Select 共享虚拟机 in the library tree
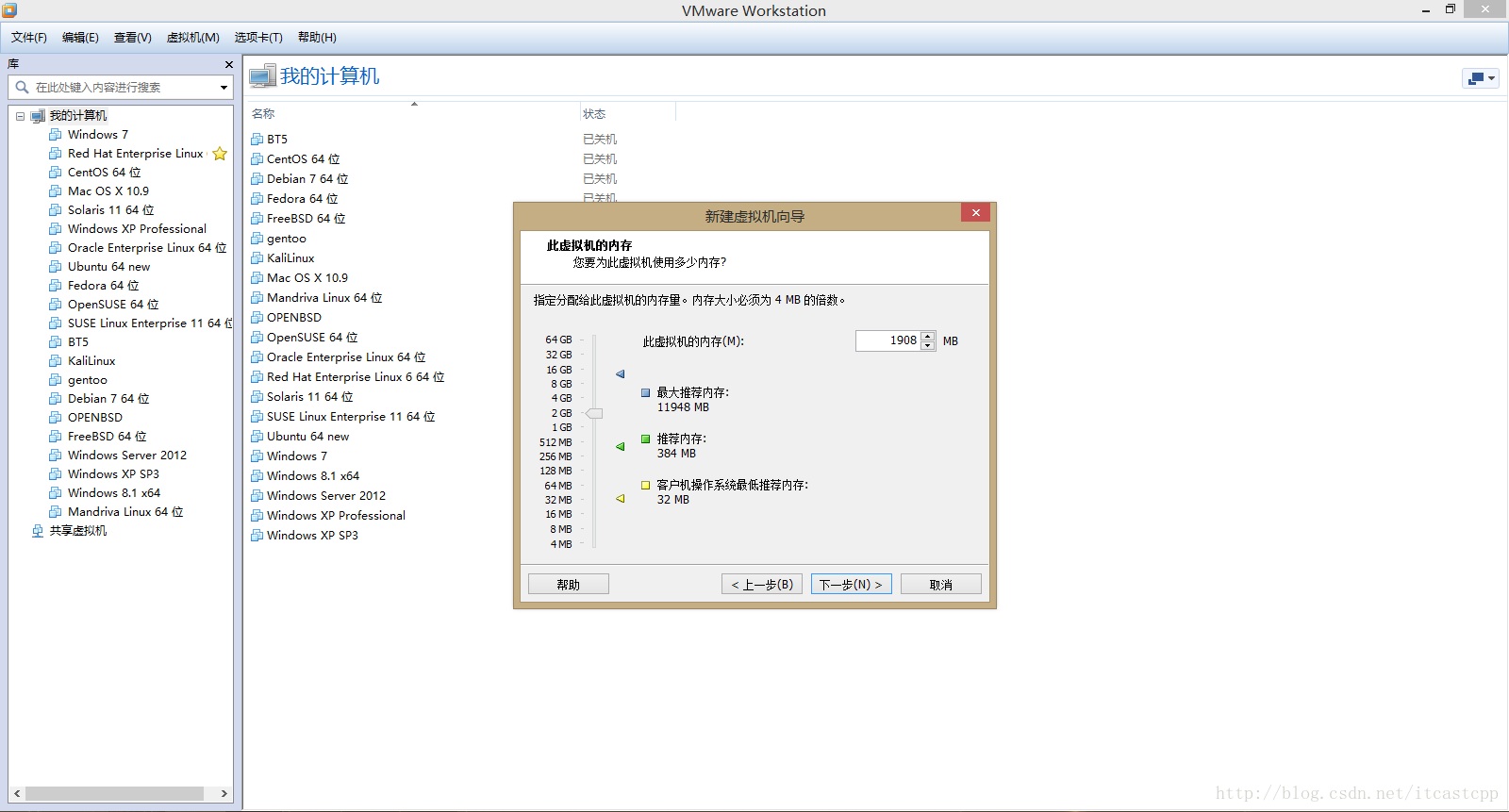Screen dimensions: 1509x812 tap(78, 531)
